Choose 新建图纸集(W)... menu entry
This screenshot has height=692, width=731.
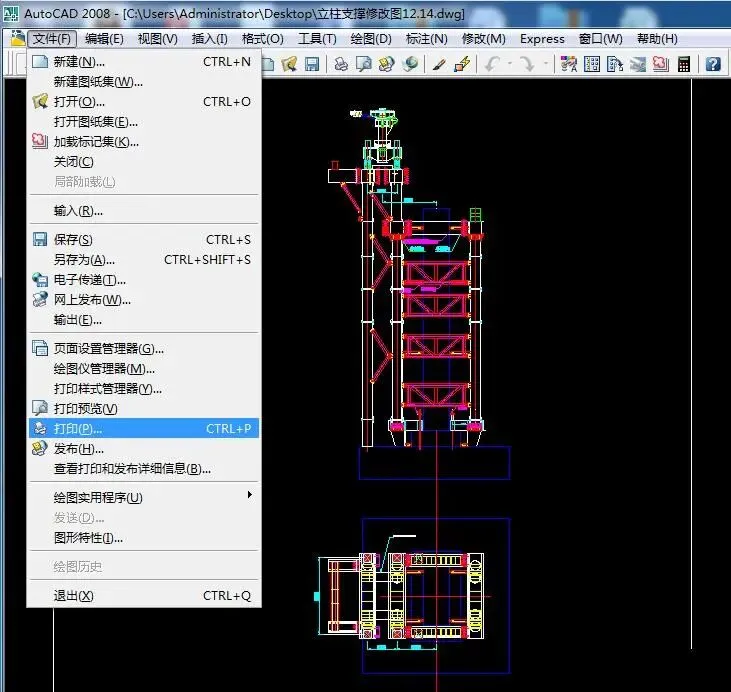tap(144, 82)
